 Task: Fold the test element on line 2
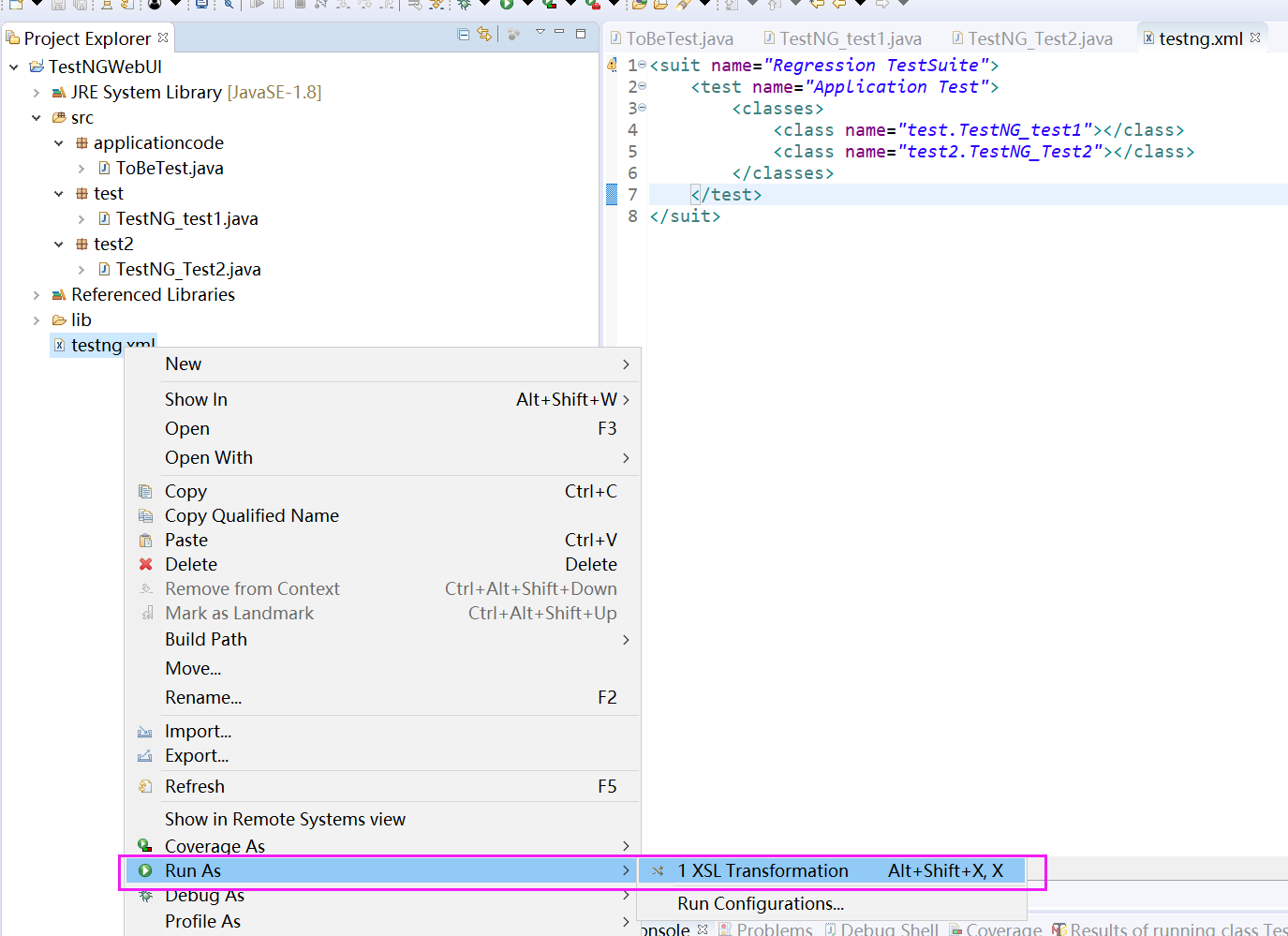(x=643, y=86)
